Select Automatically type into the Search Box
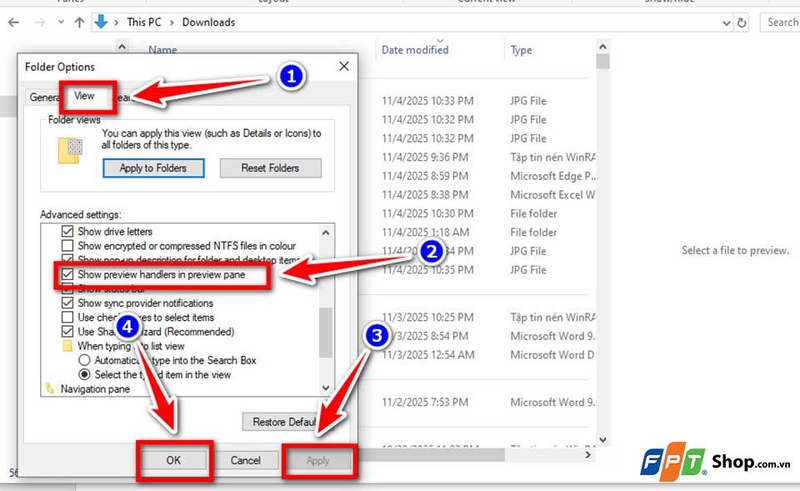 click(85, 360)
